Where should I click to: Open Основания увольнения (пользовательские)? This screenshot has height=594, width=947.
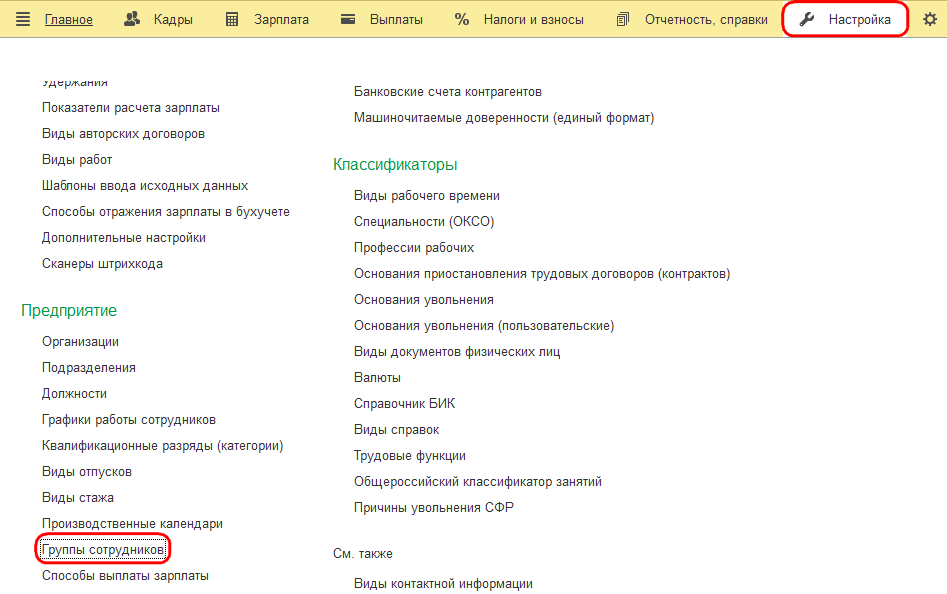point(484,325)
